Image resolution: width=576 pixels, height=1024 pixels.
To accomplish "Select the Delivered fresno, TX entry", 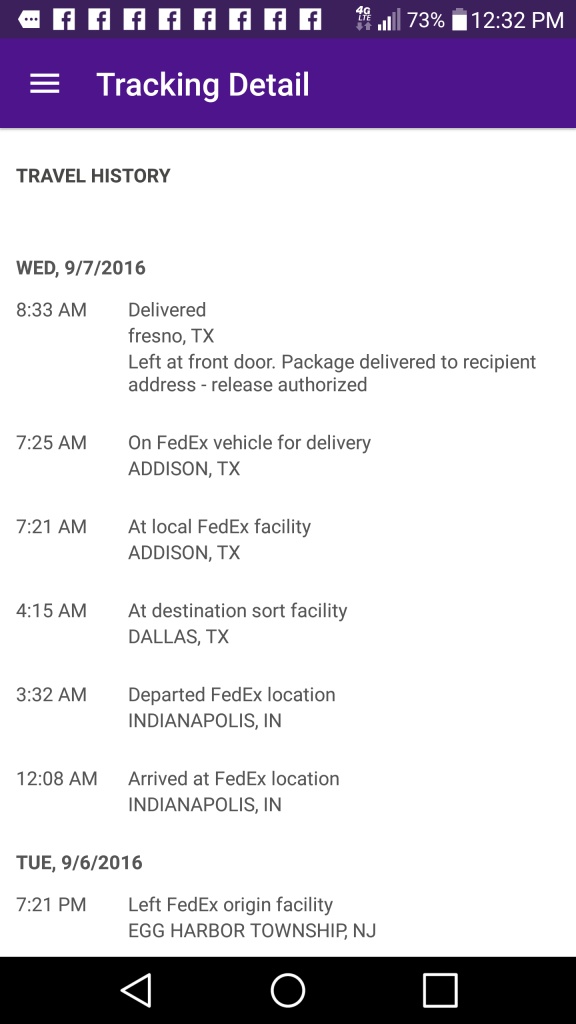I will 288,347.
